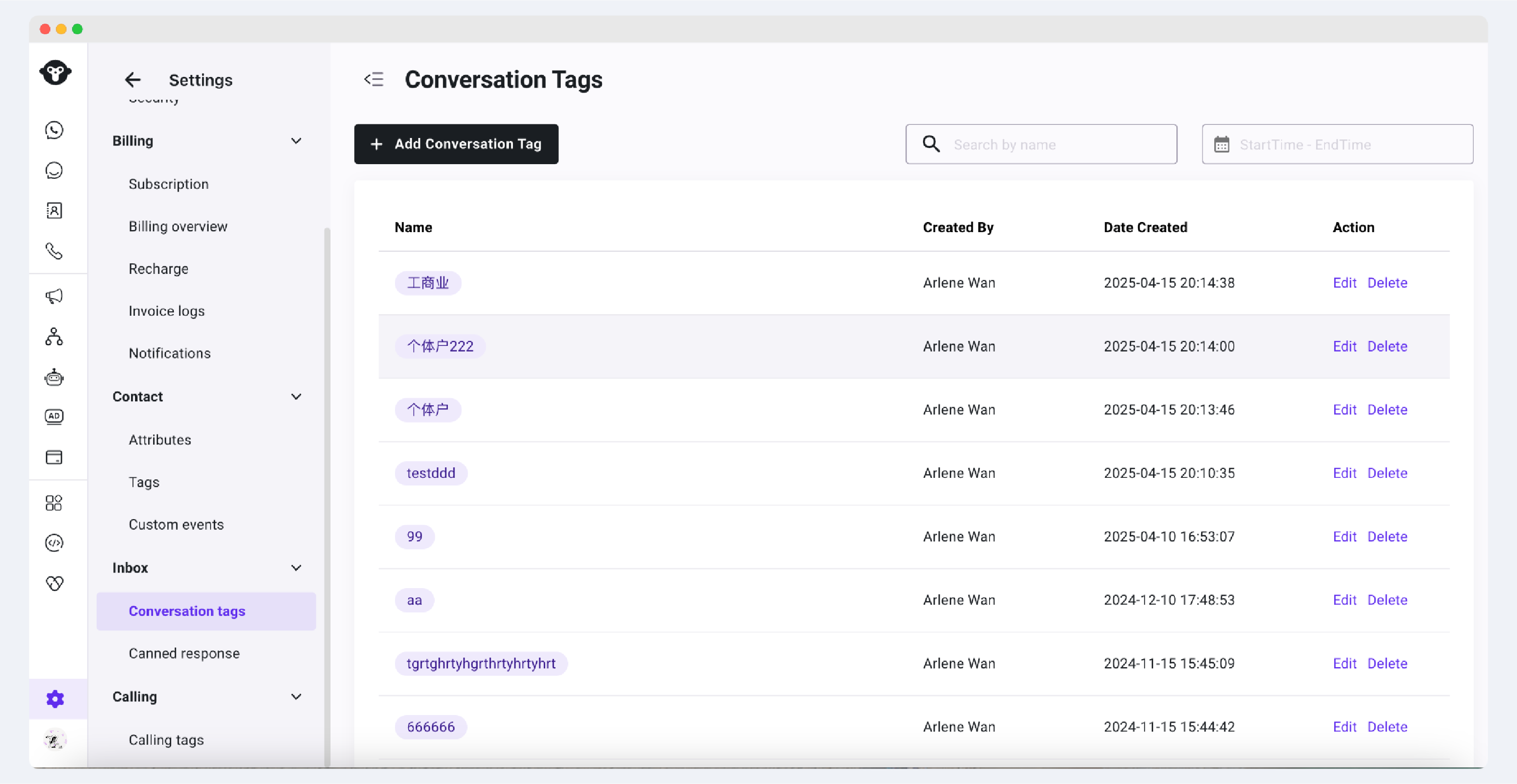Select Custom events menu item
The image size is (1517, 784).
point(176,525)
